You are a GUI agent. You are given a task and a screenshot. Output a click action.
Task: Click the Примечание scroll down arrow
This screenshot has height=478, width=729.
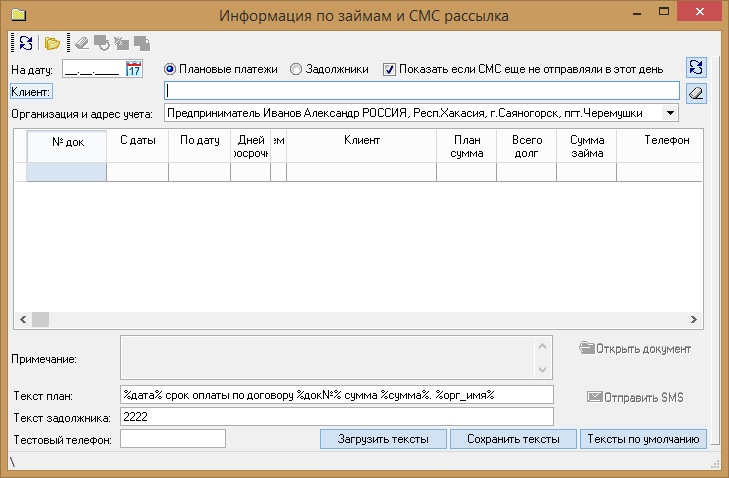point(542,369)
